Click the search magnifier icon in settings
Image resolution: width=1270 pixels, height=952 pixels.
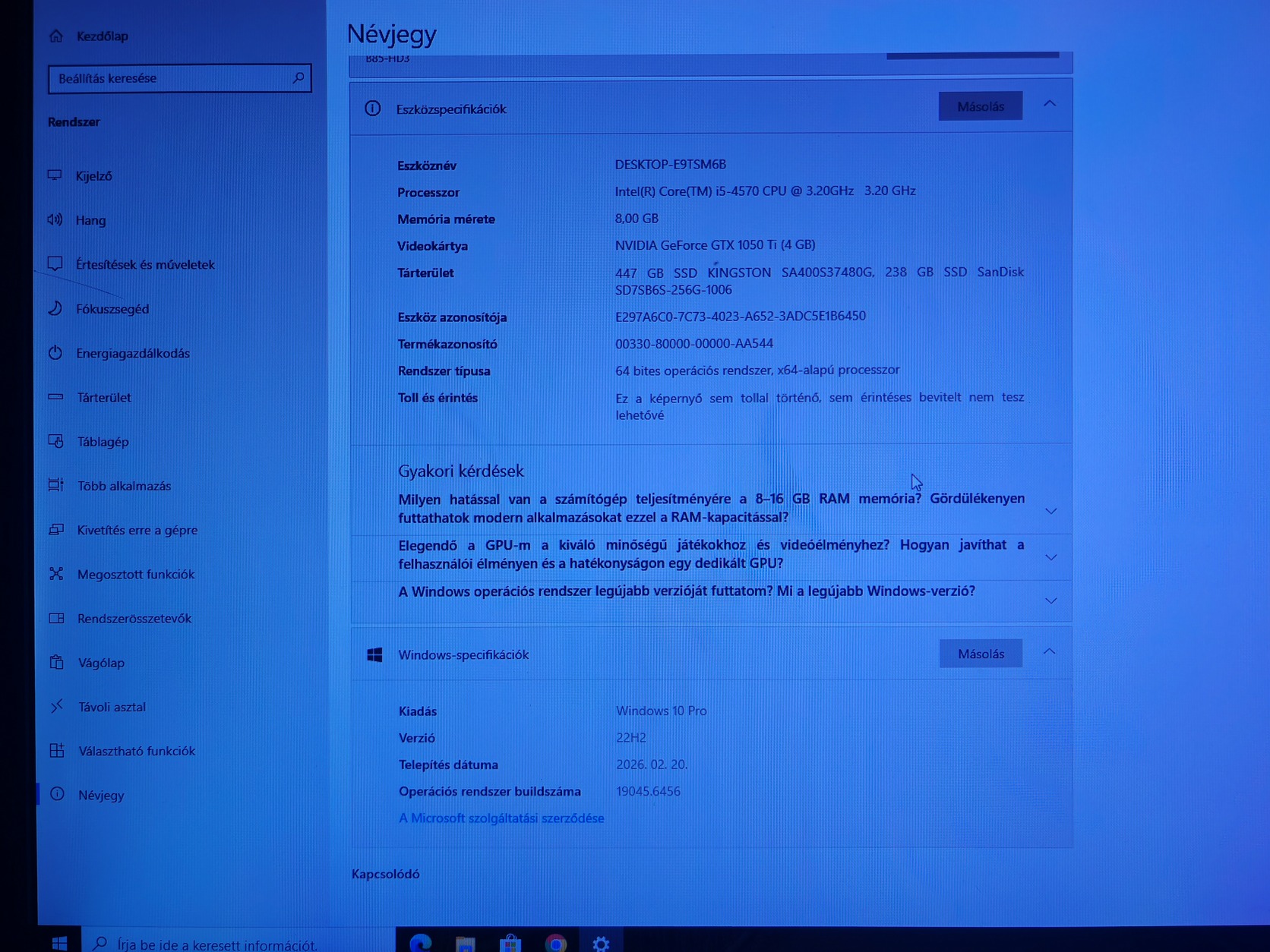pyautogui.click(x=298, y=78)
